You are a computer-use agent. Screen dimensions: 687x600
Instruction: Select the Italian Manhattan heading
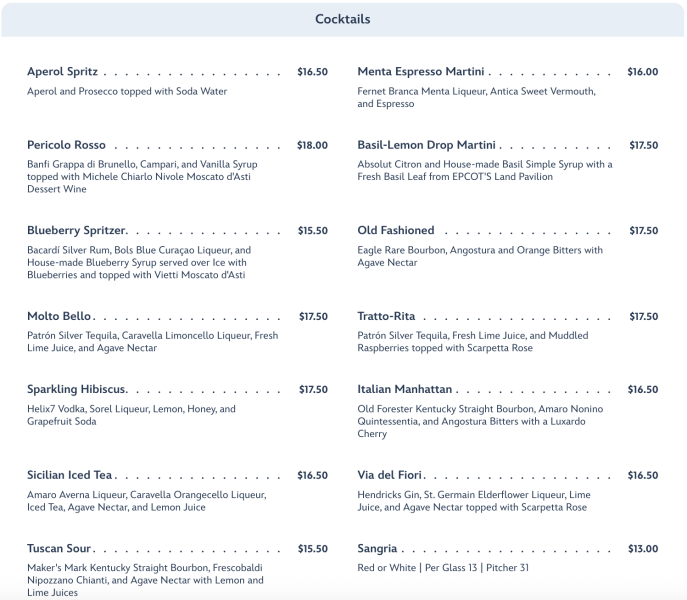405,390
